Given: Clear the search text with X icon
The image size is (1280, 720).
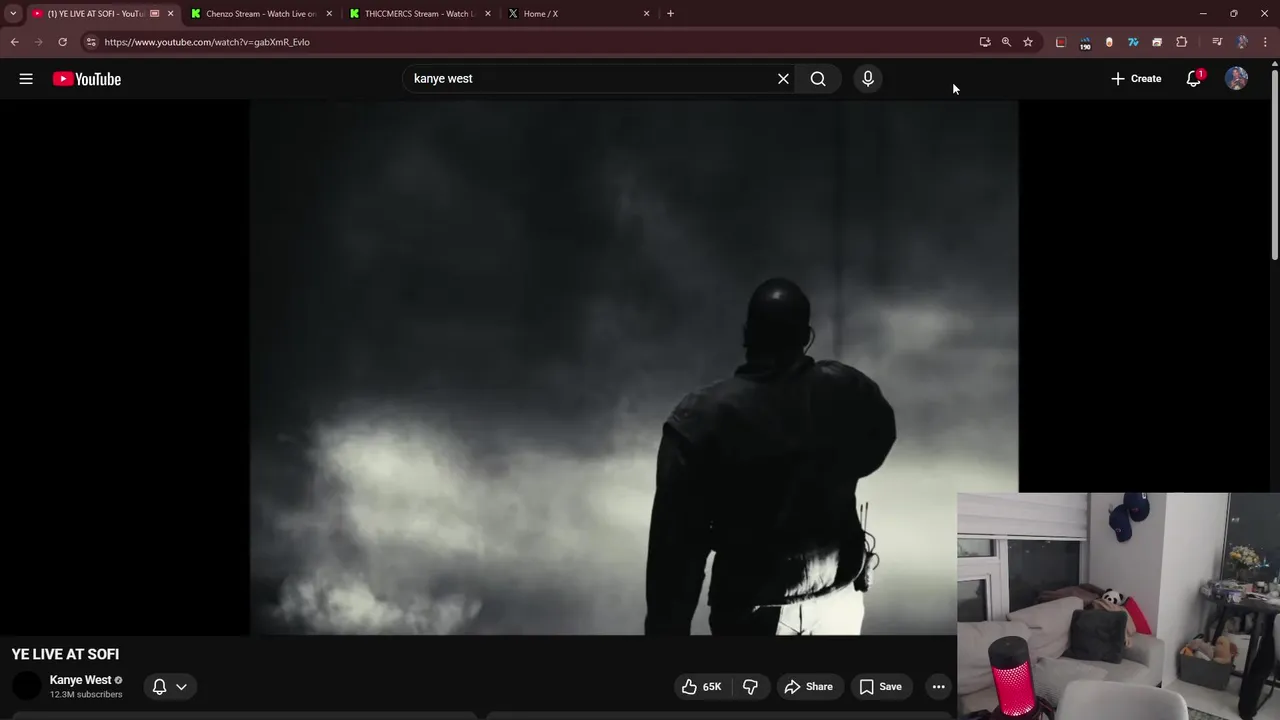Looking at the screenshot, I should (x=783, y=79).
